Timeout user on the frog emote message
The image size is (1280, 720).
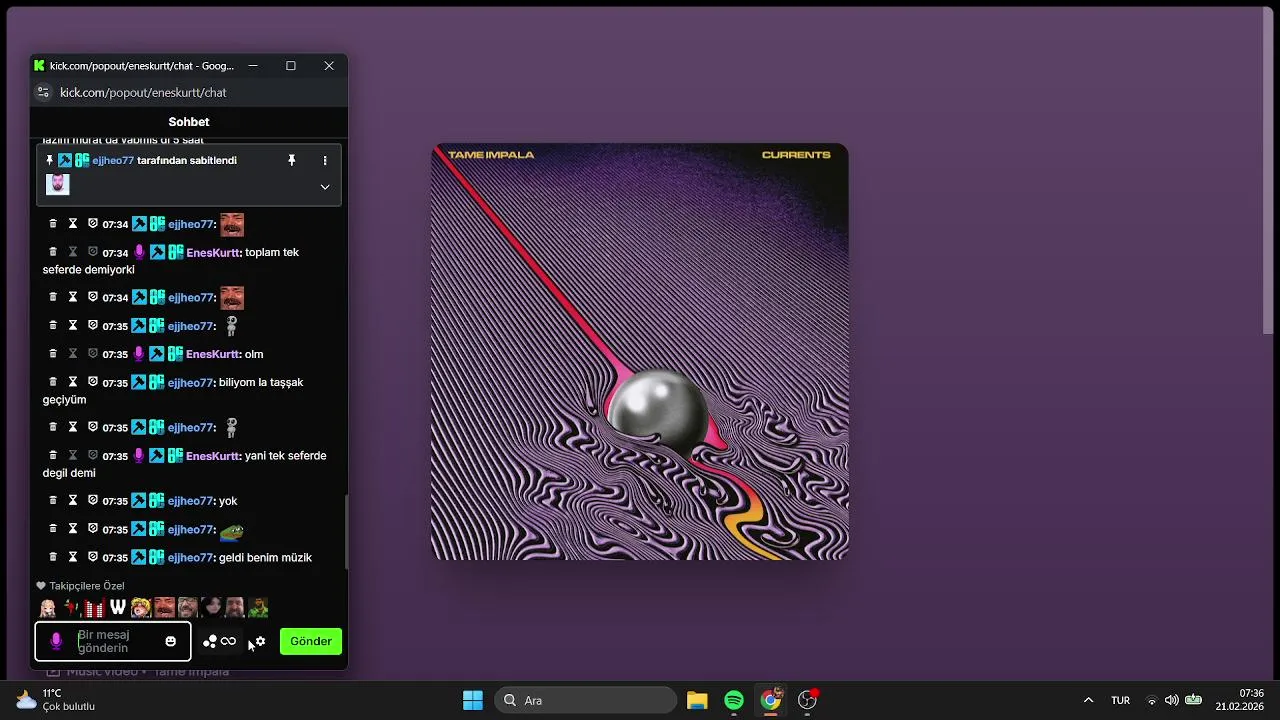(x=73, y=529)
